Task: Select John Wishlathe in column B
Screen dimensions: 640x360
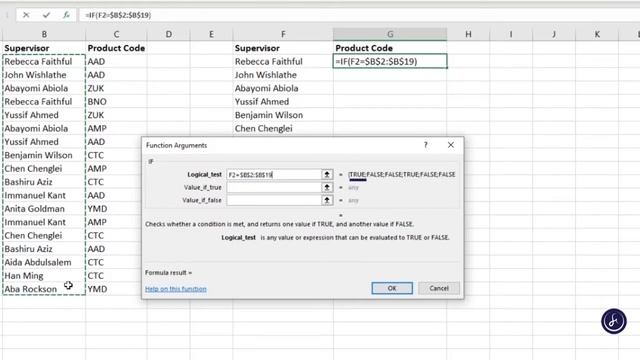Action: coord(44,75)
